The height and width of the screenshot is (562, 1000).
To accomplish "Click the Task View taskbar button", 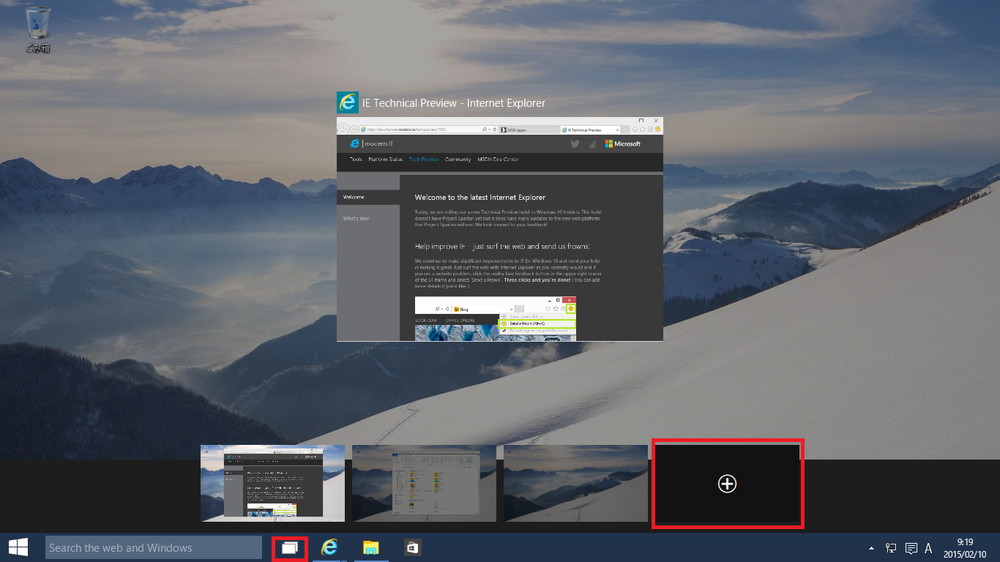I will coord(290,548).
